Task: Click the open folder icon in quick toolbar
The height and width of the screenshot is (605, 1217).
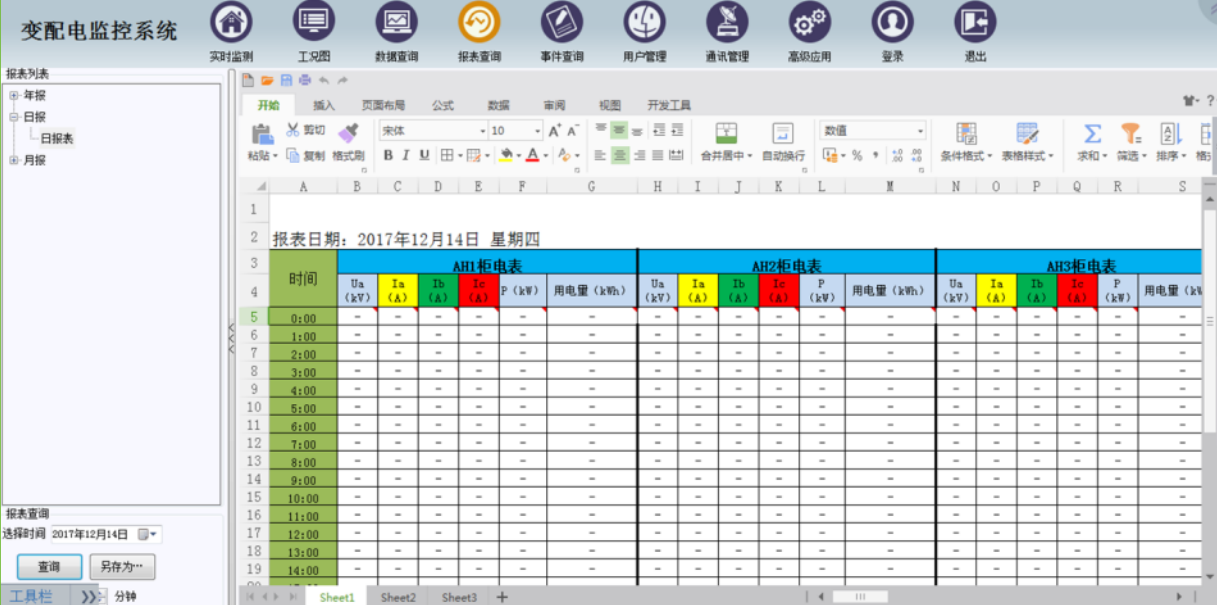Action: (x=267, y=80)
